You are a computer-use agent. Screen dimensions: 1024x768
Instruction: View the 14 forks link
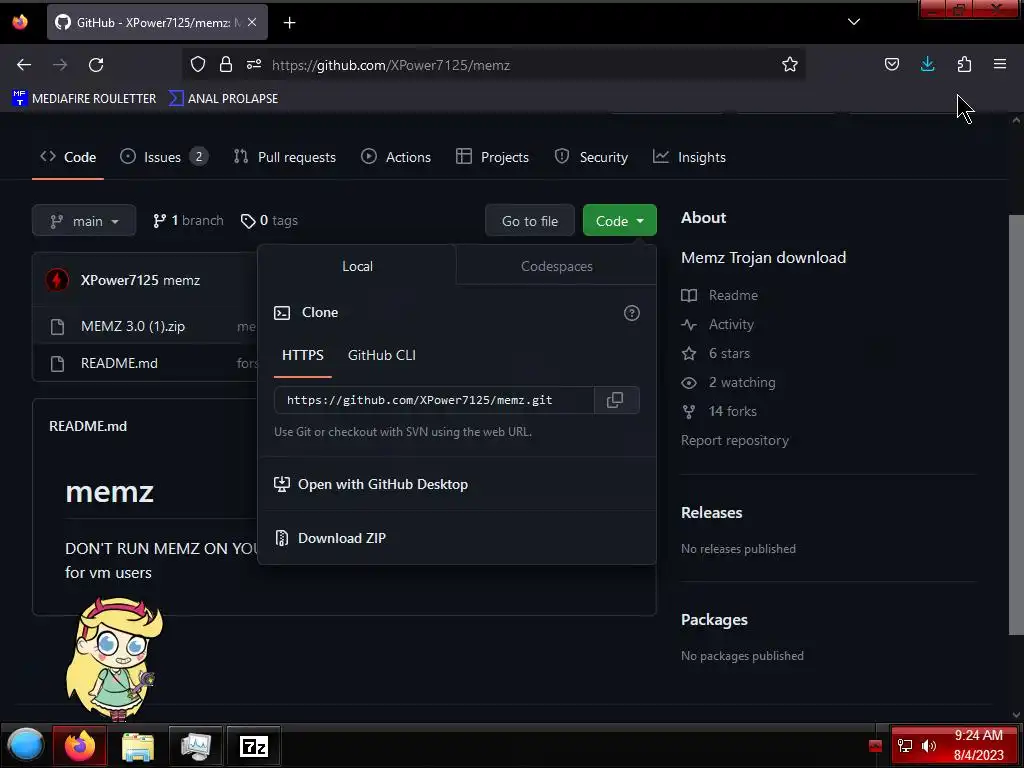(x=718, y=411)
